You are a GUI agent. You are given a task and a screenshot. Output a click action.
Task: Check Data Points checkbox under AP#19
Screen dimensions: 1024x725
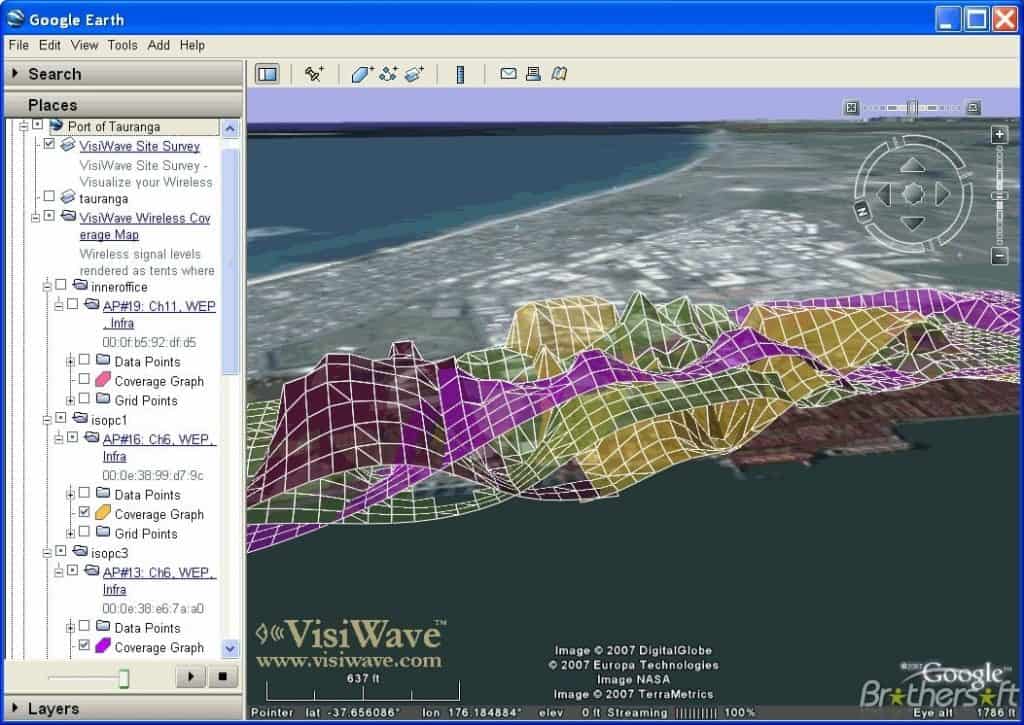point(84,359)
